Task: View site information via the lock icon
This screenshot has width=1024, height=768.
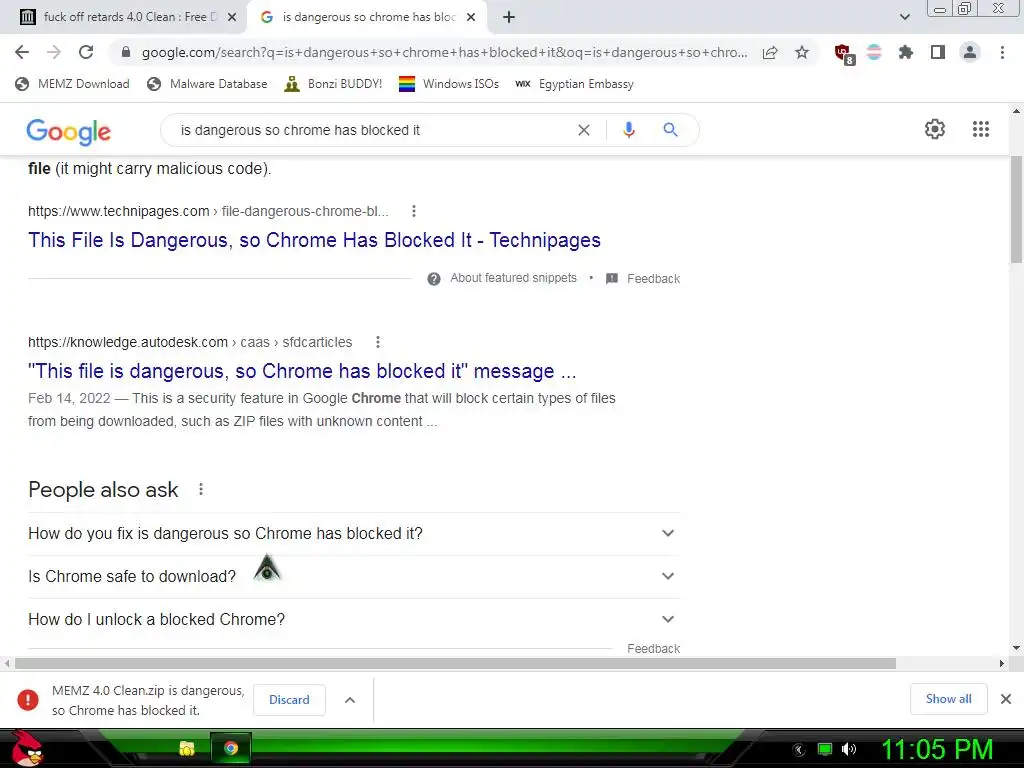Action: point(126,52)
